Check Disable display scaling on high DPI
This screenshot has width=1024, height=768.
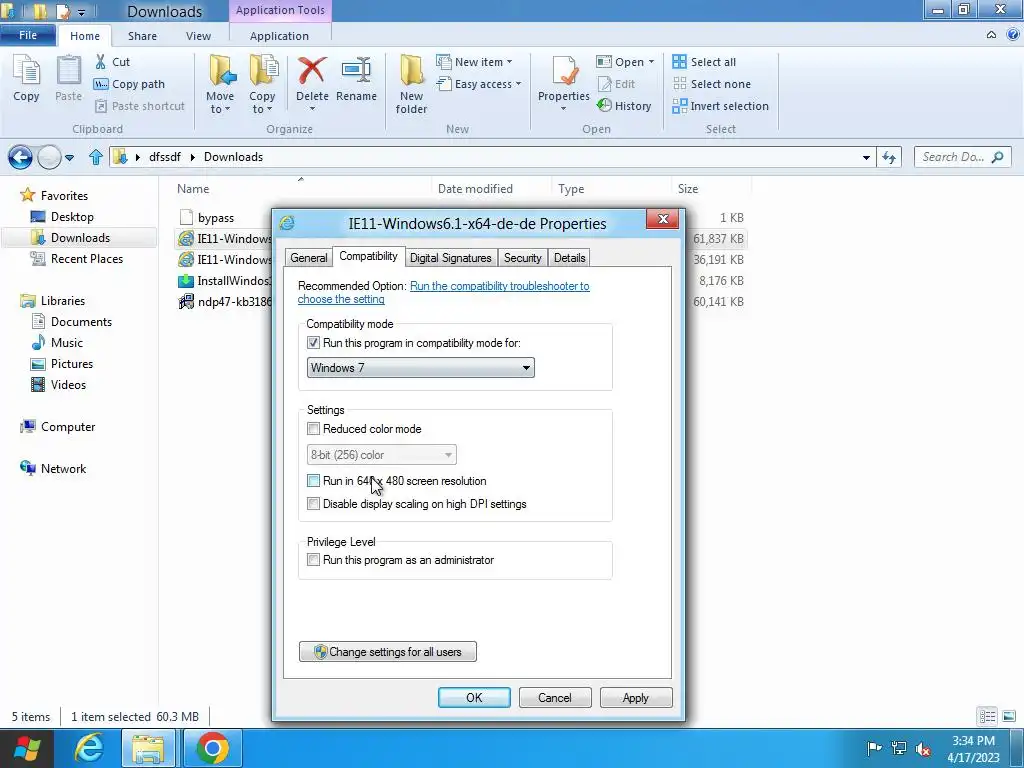(313, 504)
